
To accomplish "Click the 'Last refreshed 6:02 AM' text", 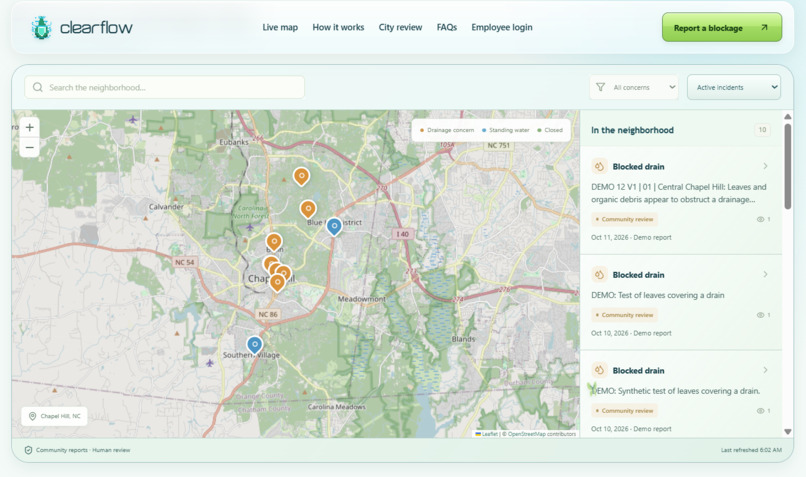I will pos(751,450).
